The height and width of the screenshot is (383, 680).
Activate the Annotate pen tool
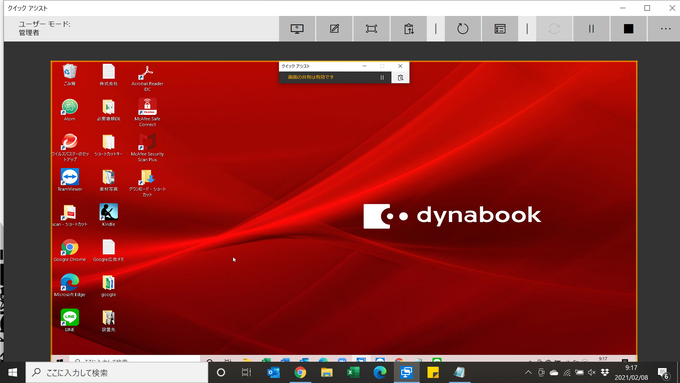(x=334, y=29)
